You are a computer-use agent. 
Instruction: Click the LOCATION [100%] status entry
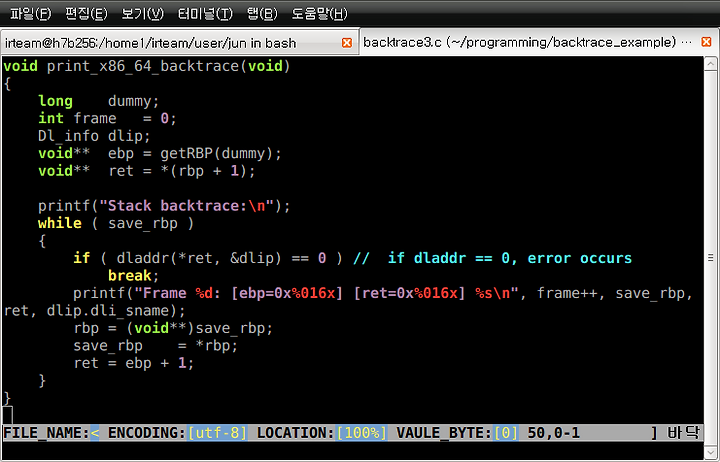(322, 433)
